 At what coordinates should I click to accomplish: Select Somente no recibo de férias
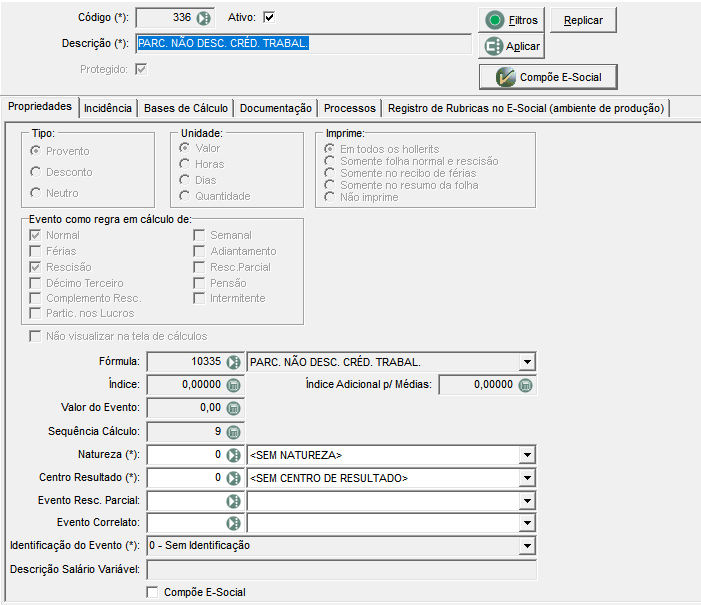pyautogui.click(x=329, y=173)
